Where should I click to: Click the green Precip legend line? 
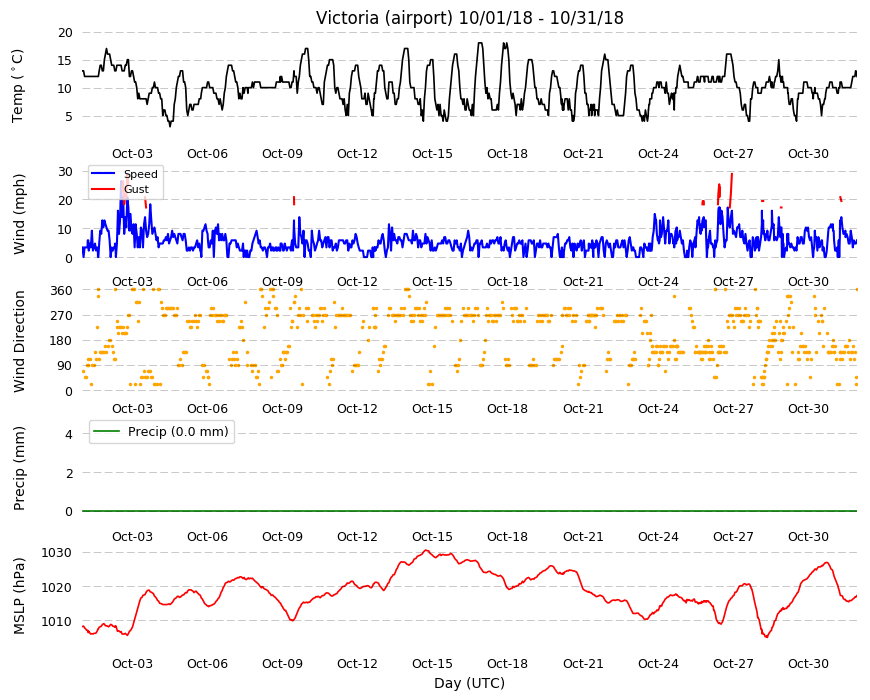107,432
